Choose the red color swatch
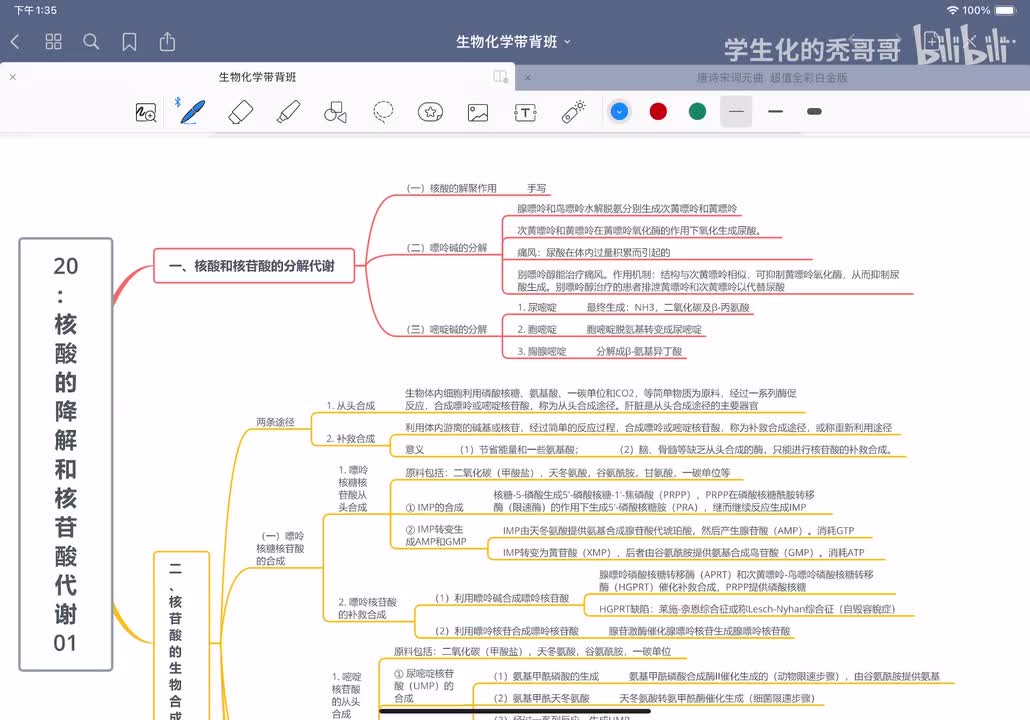 658,112
